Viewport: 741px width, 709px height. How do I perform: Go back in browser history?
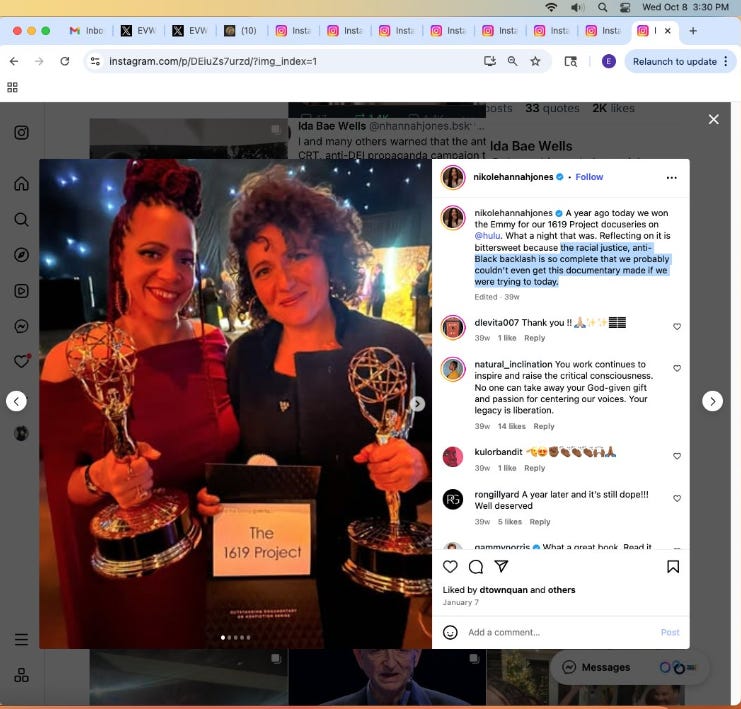click(14, 61)
